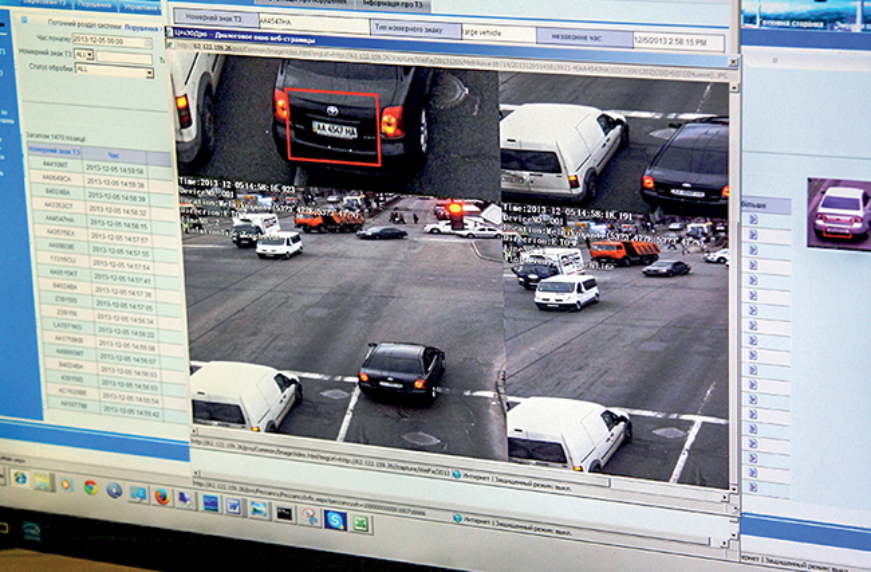This screenshot has width=871, height=572.
Task: Open the command prompt taskbar icon
Action: coord(285,513)
